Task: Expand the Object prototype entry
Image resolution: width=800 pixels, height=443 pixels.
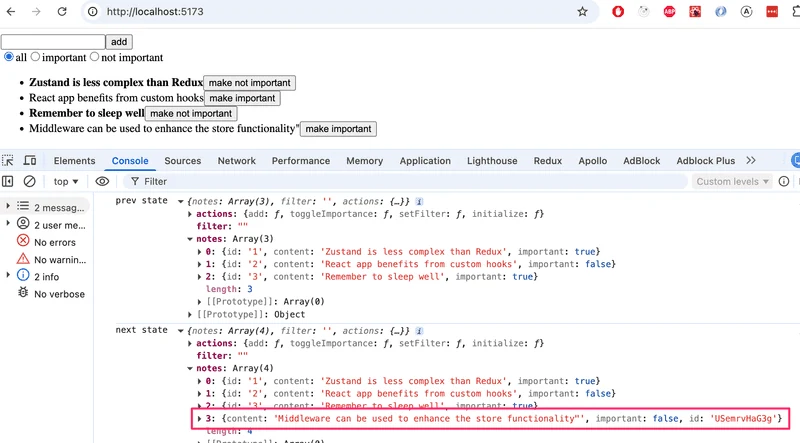Action: [190, 315]
